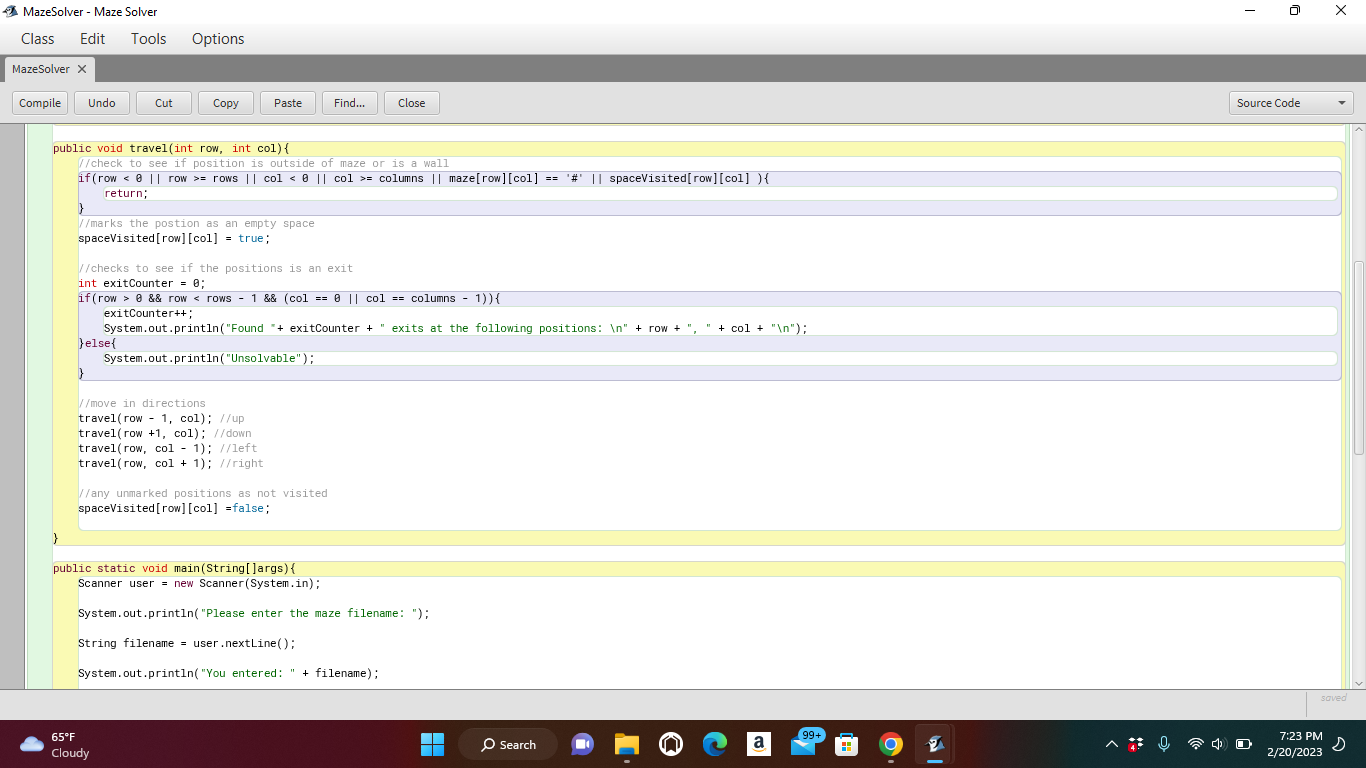Select the MazeSolver editor tab
Image resolution: width=1366 pixels, height=768 pixels.
[x=41, y=69]
